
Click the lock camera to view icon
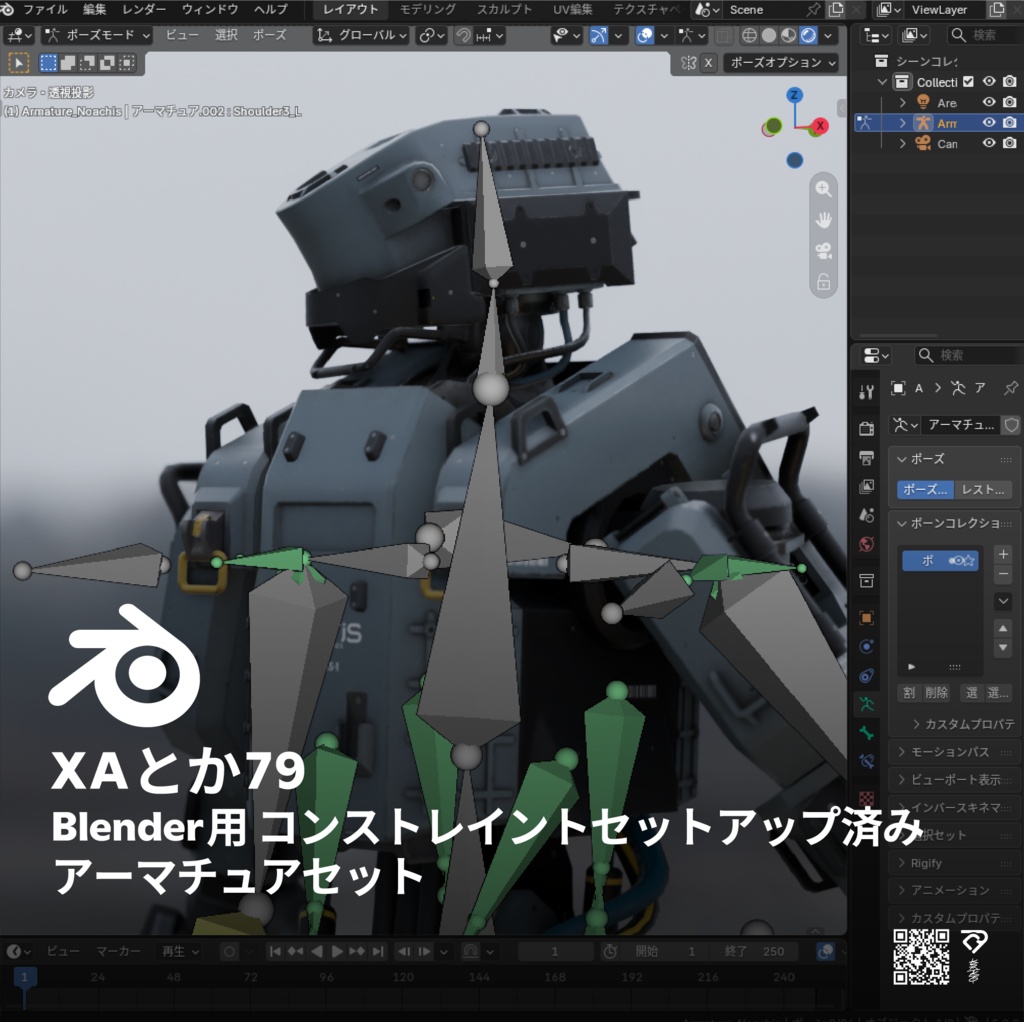(824, 282)
